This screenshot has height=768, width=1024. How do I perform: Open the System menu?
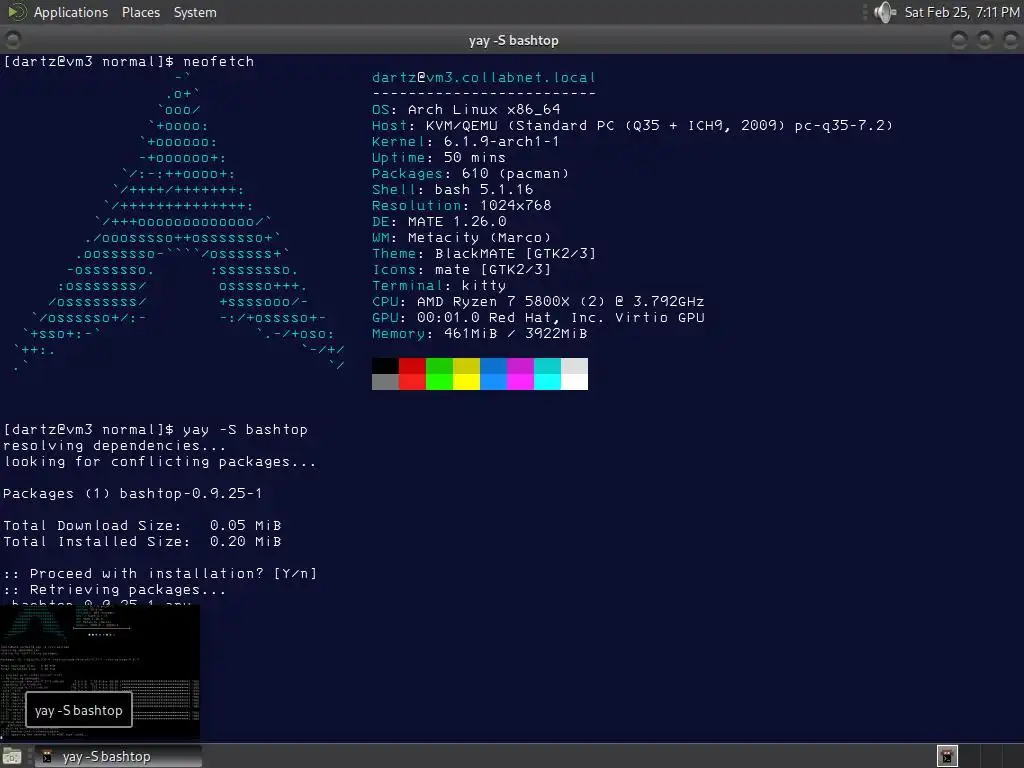pyautogui.click(x=195, y=12)
